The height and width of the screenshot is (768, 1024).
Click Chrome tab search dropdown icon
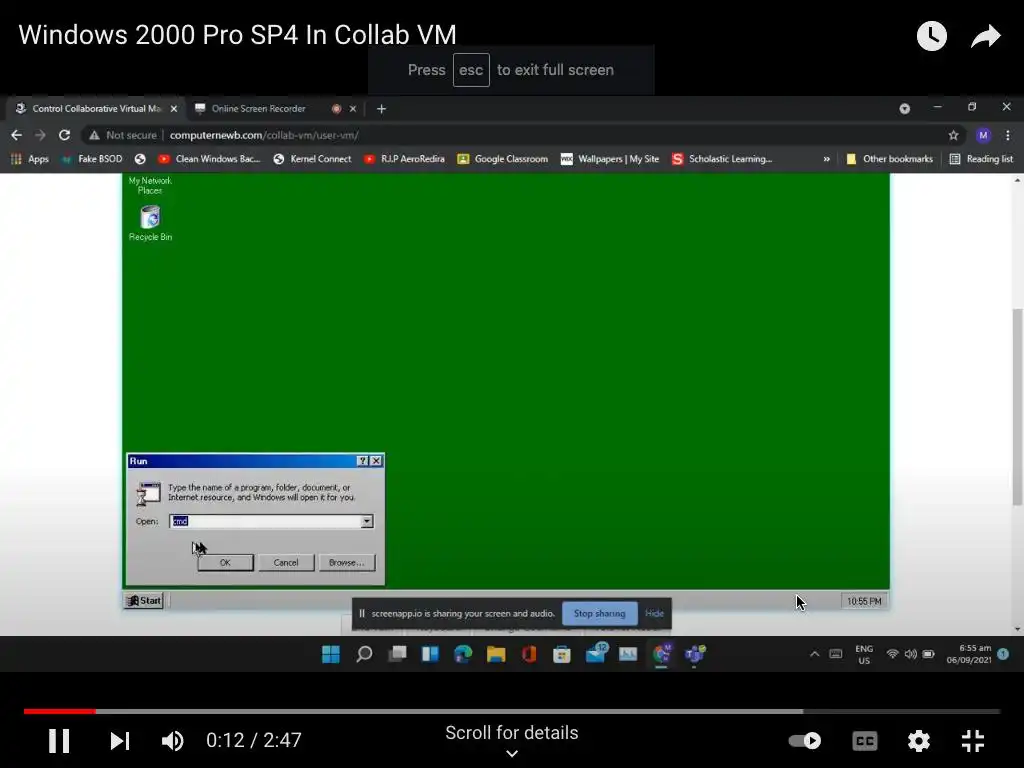(904, 108)
